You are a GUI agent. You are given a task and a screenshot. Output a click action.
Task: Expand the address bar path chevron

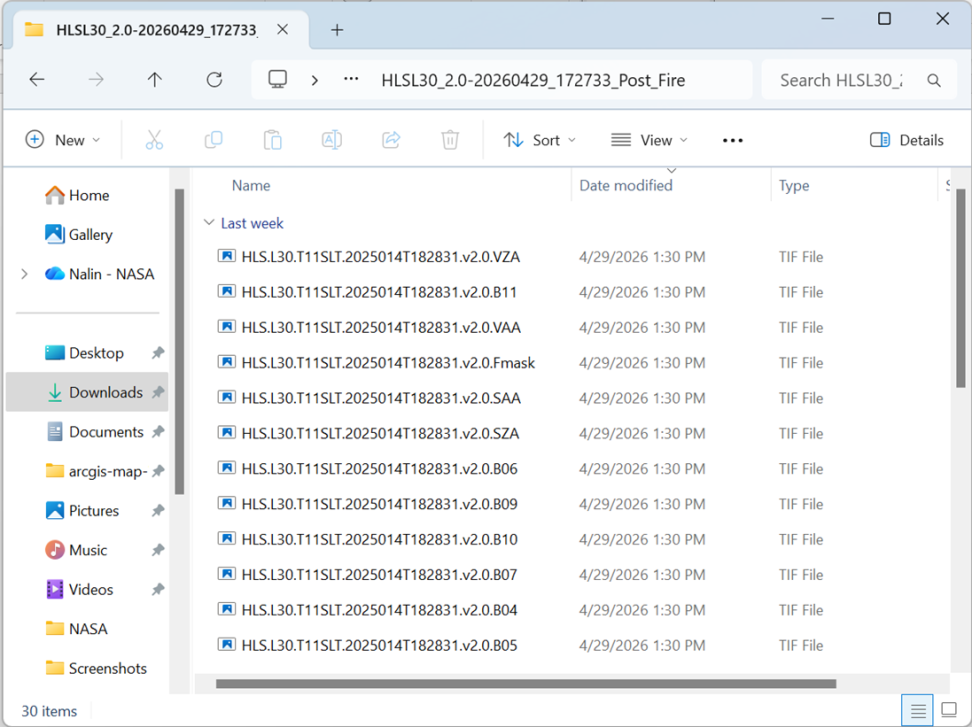point(315,80)
